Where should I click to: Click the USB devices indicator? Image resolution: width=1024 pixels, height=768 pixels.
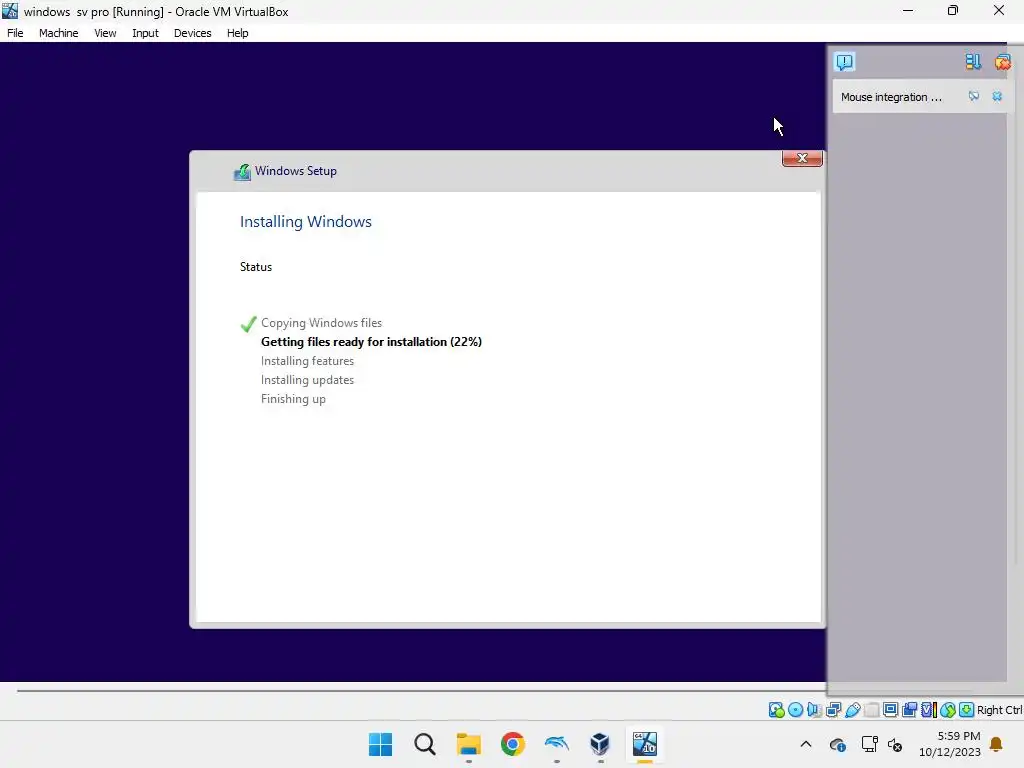pyautogui.click(x=852, y=710)
